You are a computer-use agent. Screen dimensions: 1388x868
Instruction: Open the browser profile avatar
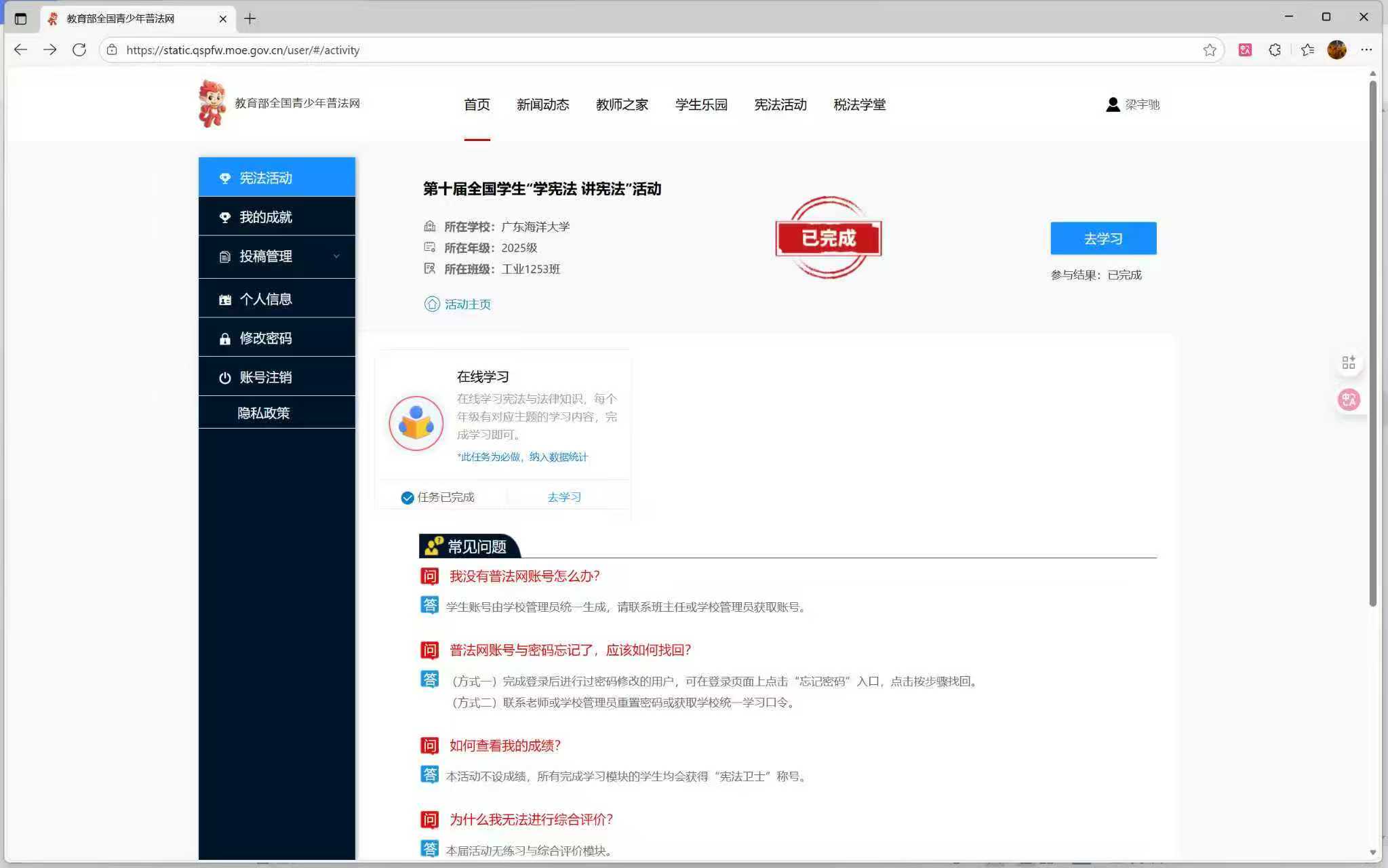[x=1336, y=50]
